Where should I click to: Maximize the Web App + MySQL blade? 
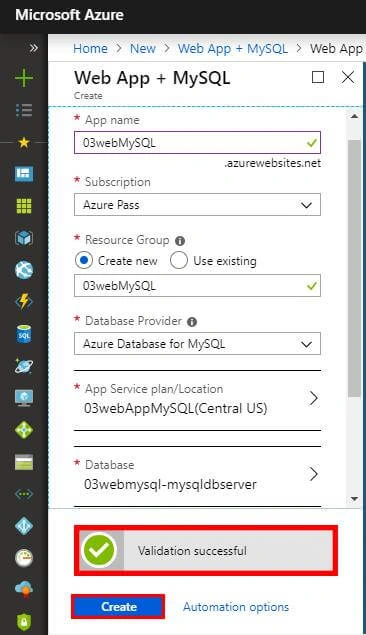318,77
